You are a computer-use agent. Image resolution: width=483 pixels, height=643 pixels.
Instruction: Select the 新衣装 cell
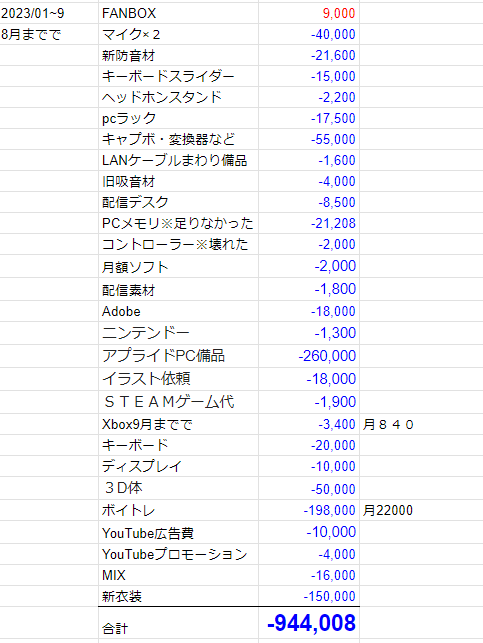(x=178, y=596)
